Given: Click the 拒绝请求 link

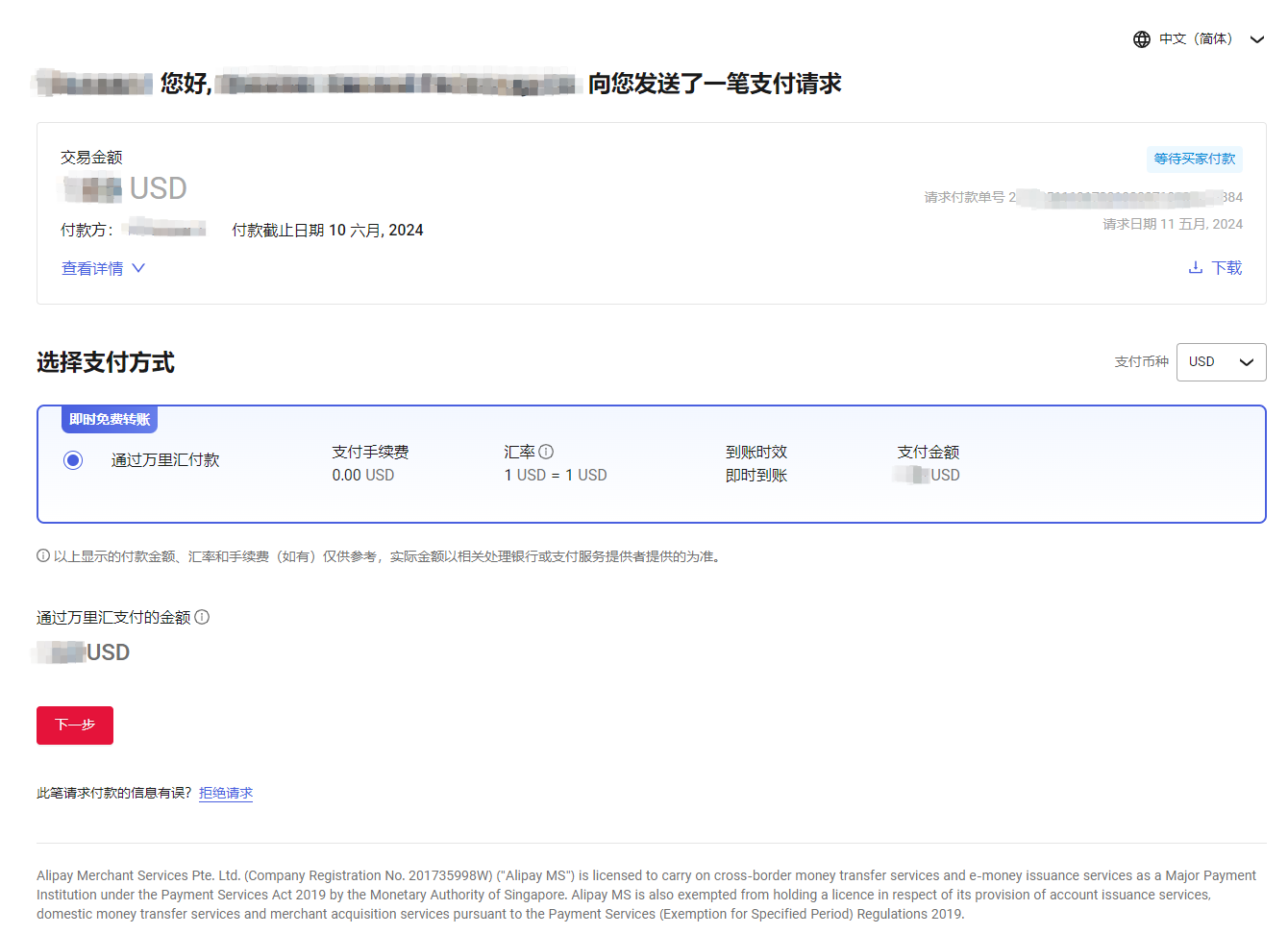Looking at the screenshot, I should pos(225,793).
